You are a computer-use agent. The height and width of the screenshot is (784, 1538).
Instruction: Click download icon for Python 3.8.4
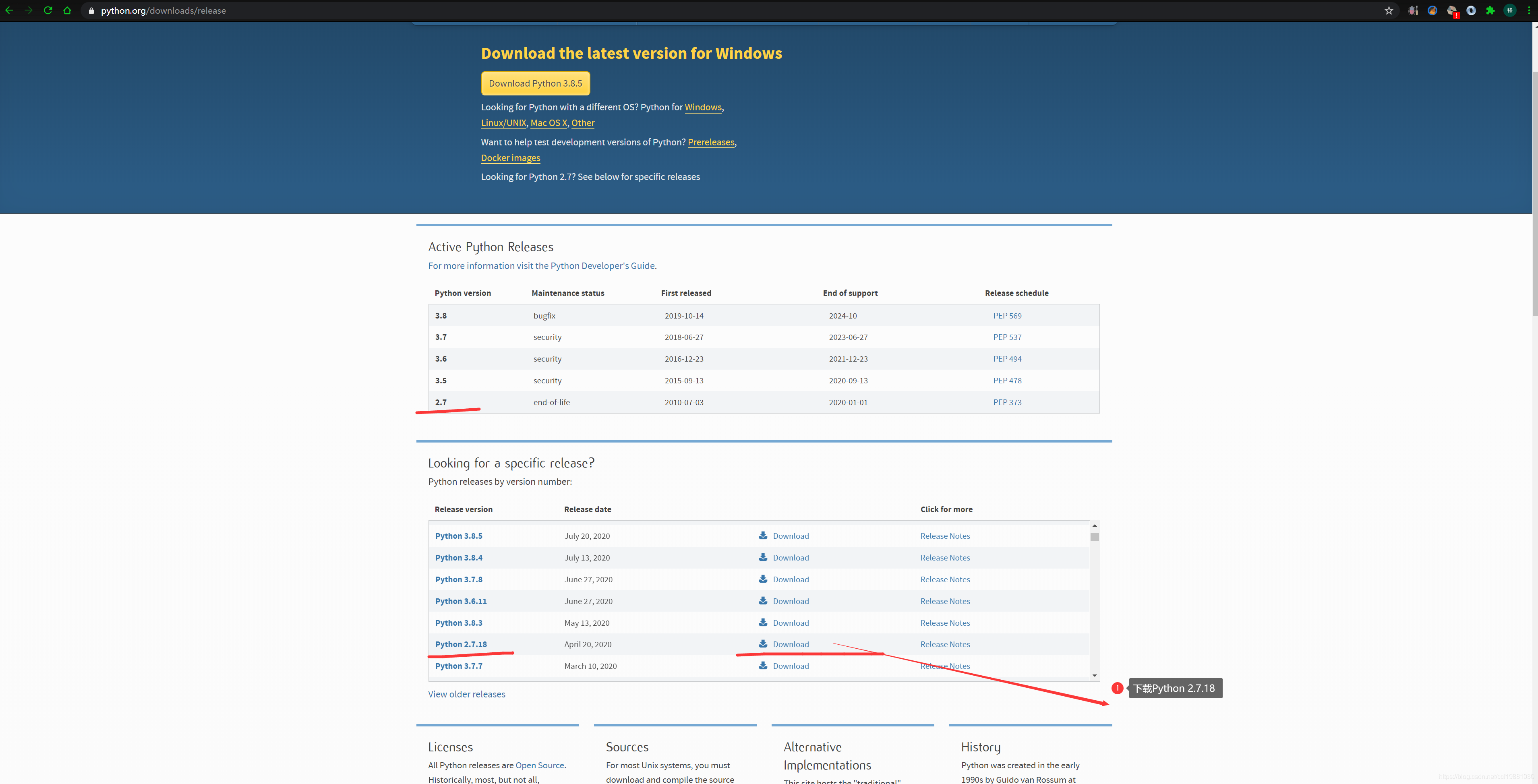click(763, 556)
